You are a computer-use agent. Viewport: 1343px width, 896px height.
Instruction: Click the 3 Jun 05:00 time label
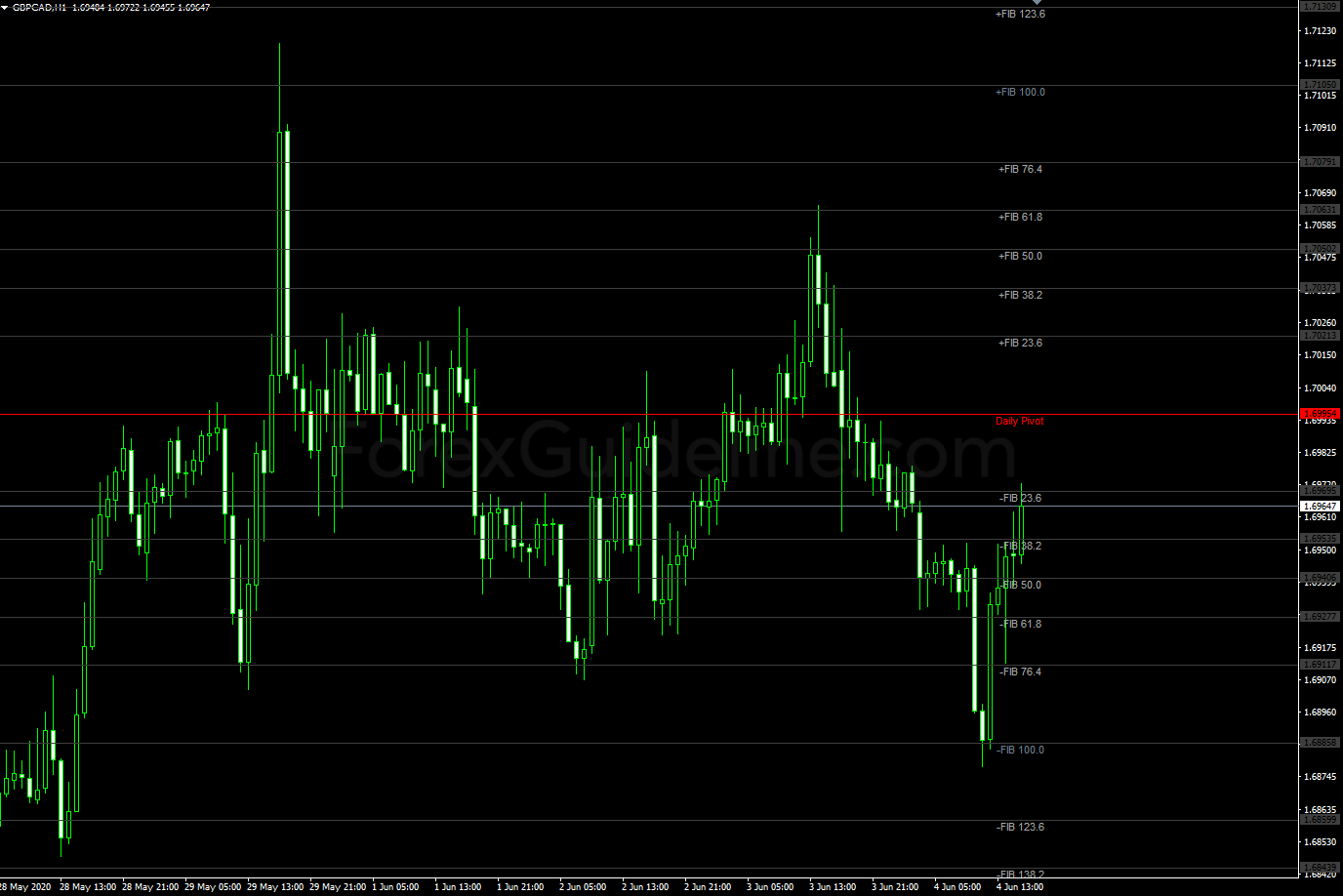pos(770,887)
